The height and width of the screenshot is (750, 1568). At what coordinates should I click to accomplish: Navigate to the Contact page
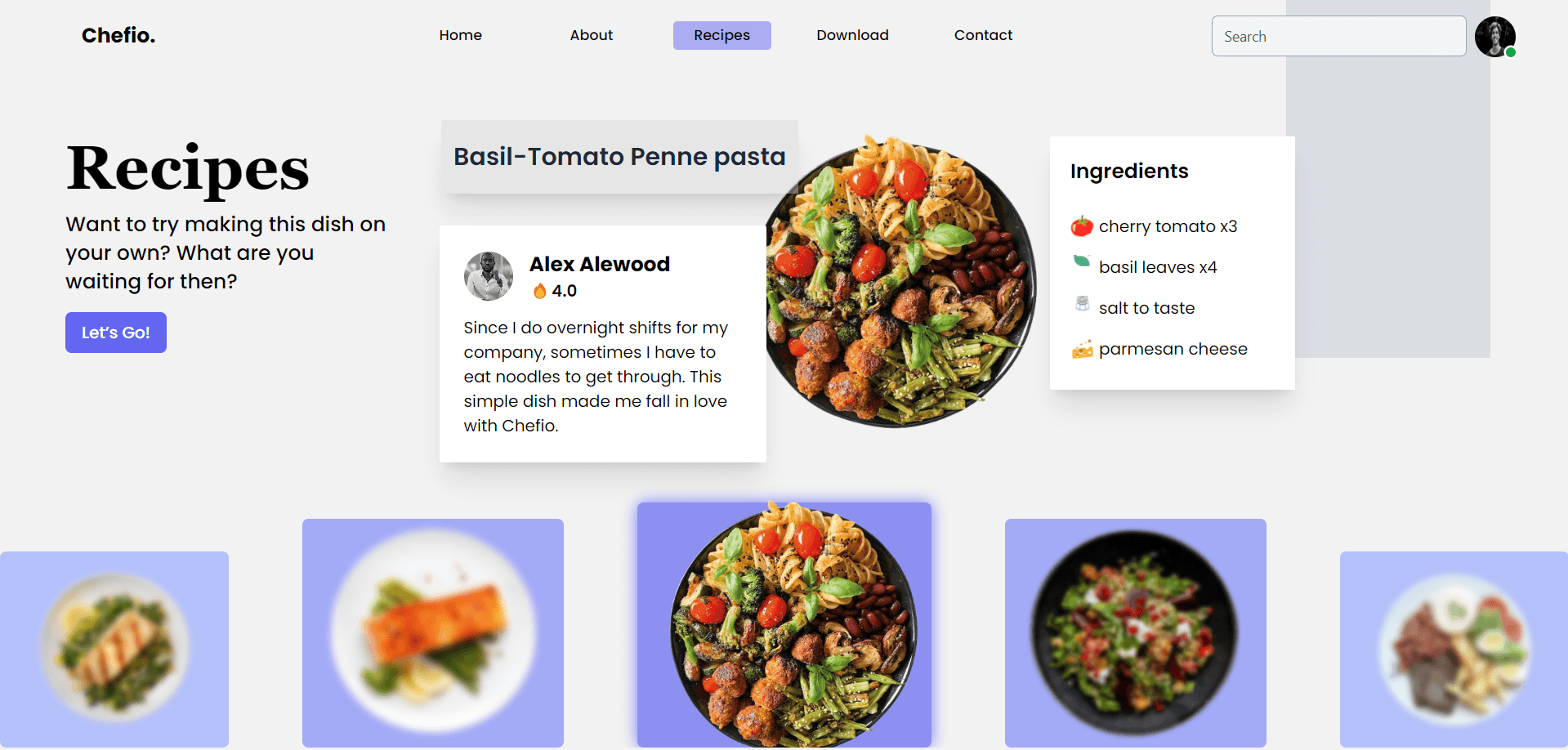[984, 35]
